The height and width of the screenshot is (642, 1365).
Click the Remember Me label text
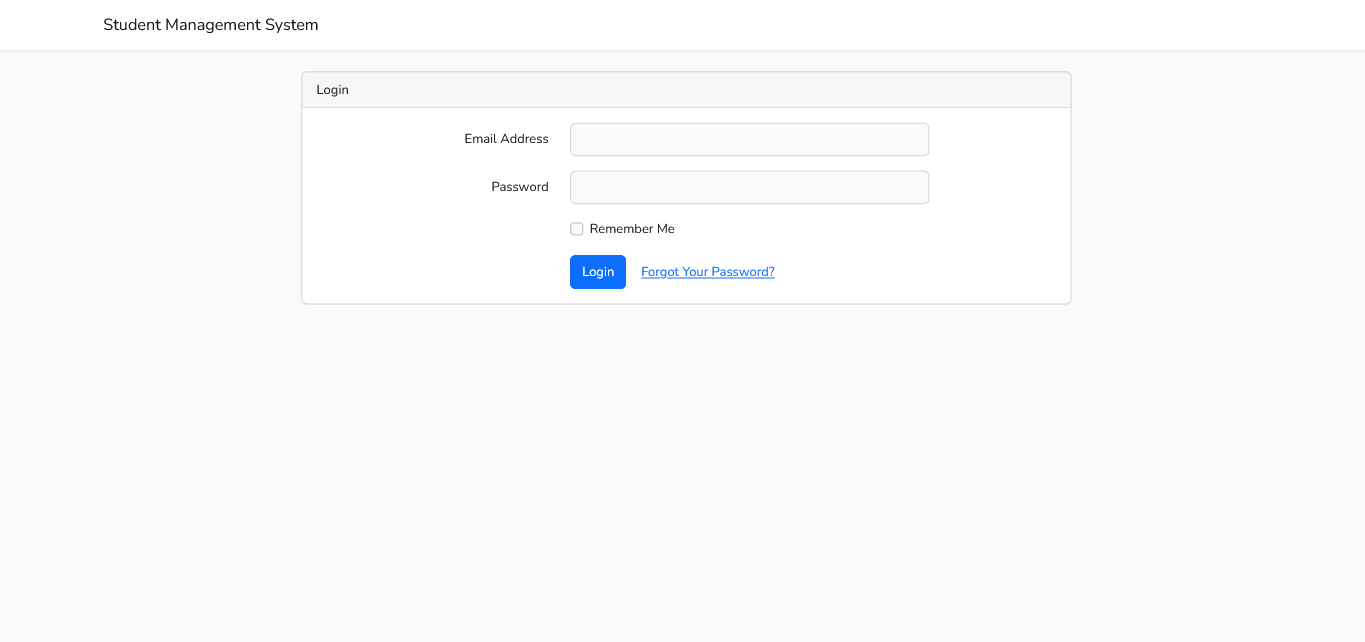(631, 229)
